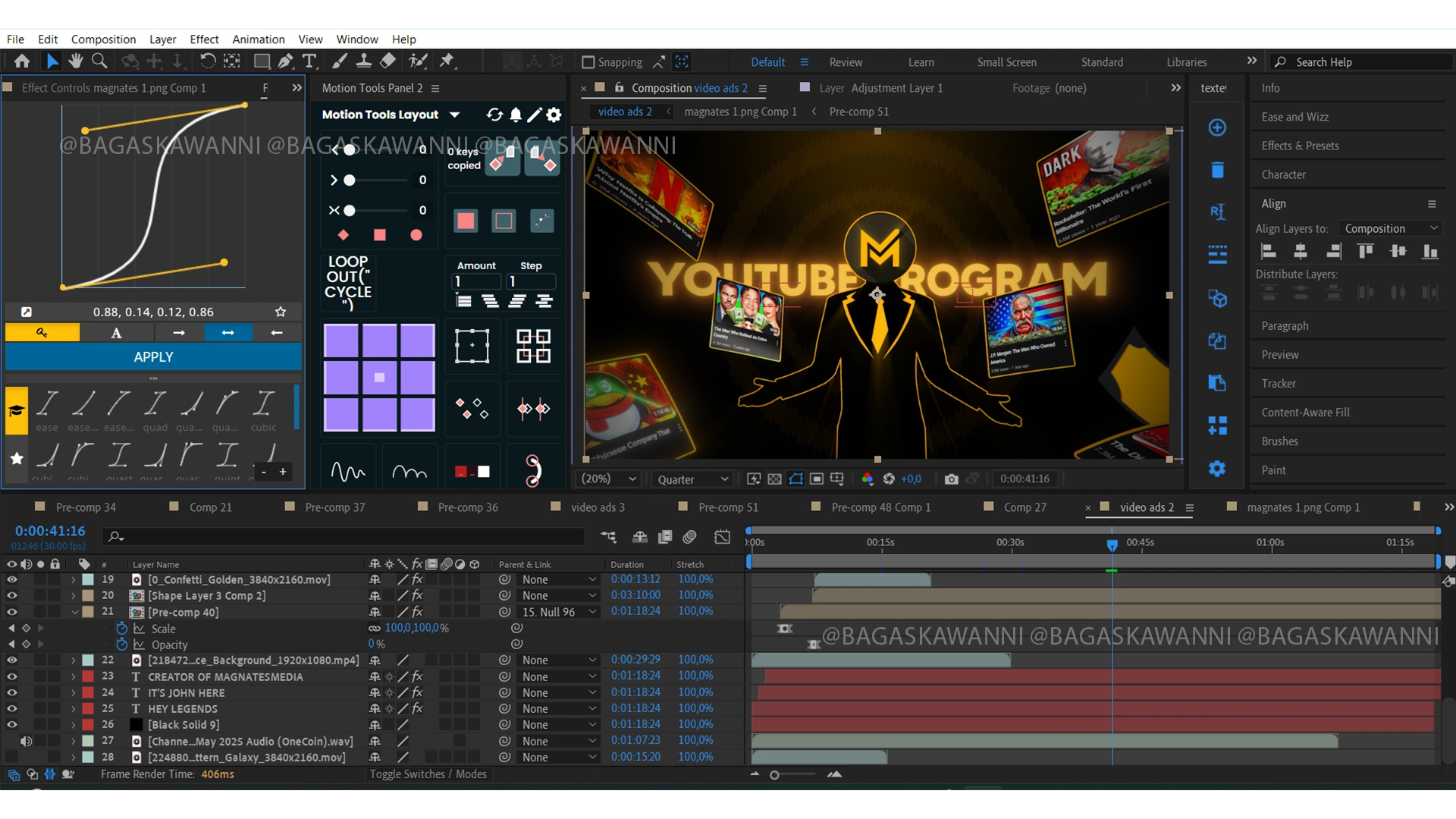Select the Home icon in toolbar
1456x819 pixels.
pyautogui.click(x=22, y=61)
